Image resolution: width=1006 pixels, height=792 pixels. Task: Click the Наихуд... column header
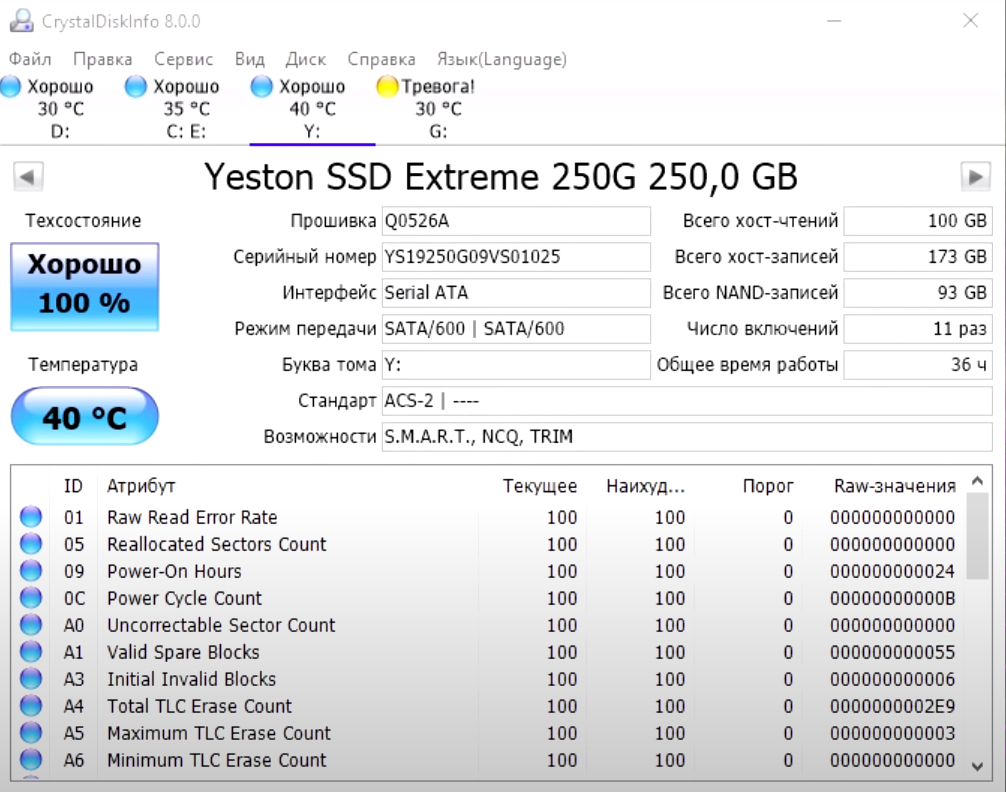point(645,486)
